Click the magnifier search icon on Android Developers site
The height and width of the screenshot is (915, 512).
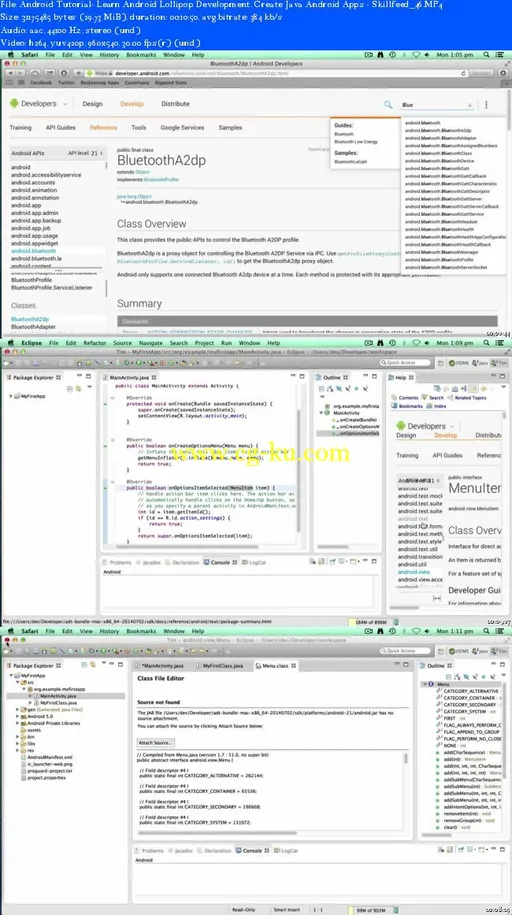(388, 104)
